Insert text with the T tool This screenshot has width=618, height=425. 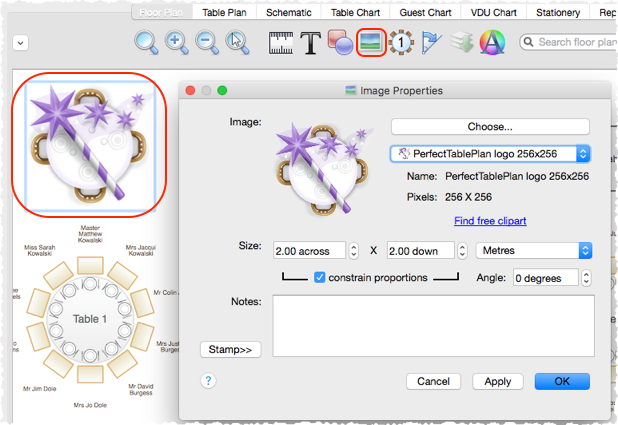(310, 43)
